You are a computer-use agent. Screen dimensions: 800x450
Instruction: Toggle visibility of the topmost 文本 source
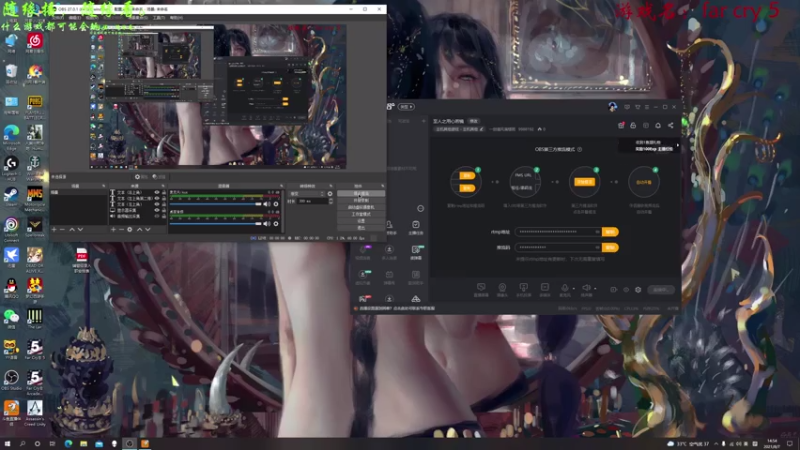[x=157, y=192]
